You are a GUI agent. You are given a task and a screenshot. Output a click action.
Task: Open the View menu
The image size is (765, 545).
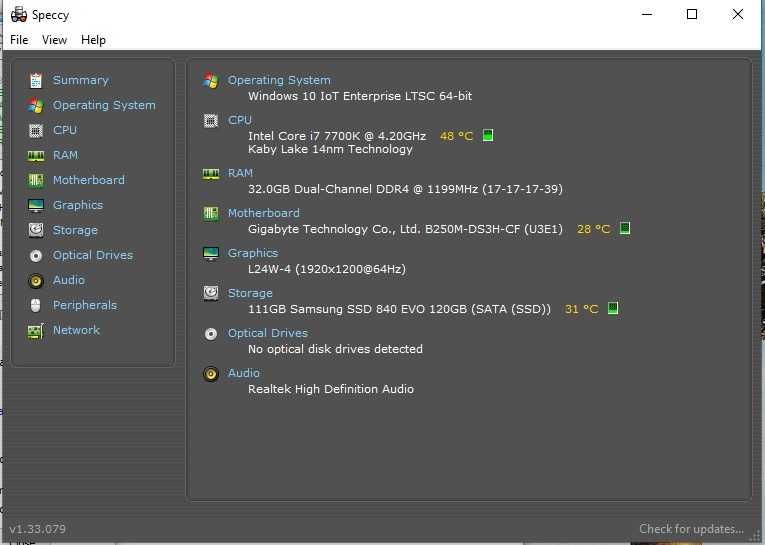(54, 40)
